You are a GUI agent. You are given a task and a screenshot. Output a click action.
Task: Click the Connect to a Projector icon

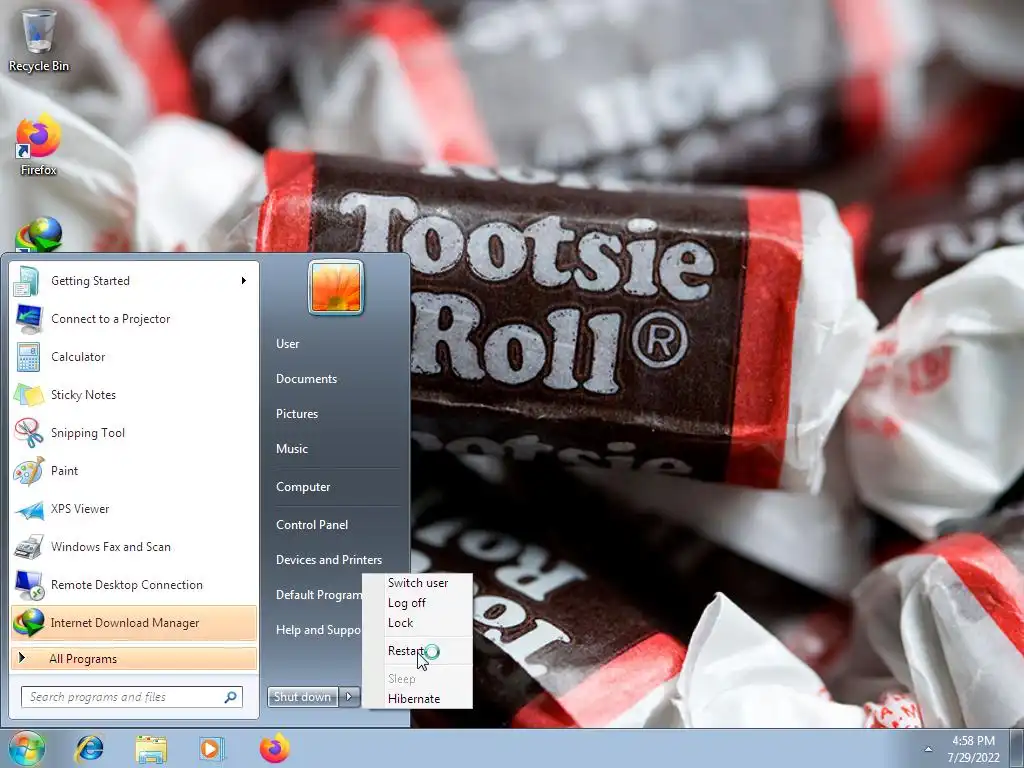click(28, 319)
